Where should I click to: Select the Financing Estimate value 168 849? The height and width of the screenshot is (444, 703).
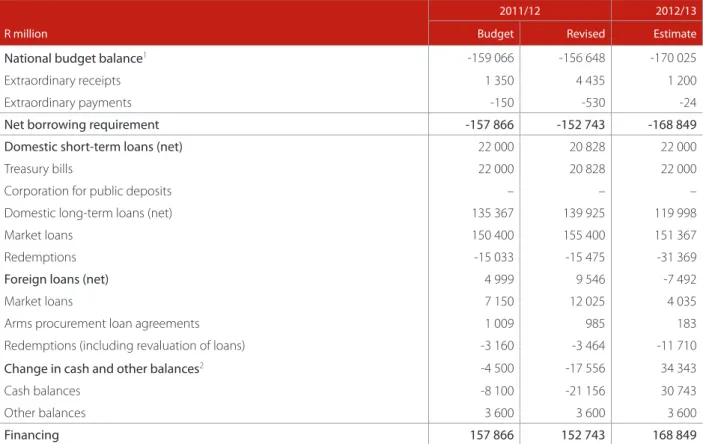pyautogui.click(x=674, y=435)
